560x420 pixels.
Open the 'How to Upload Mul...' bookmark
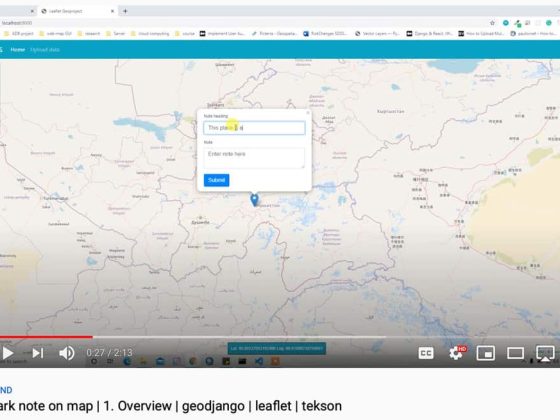point(481,34)
